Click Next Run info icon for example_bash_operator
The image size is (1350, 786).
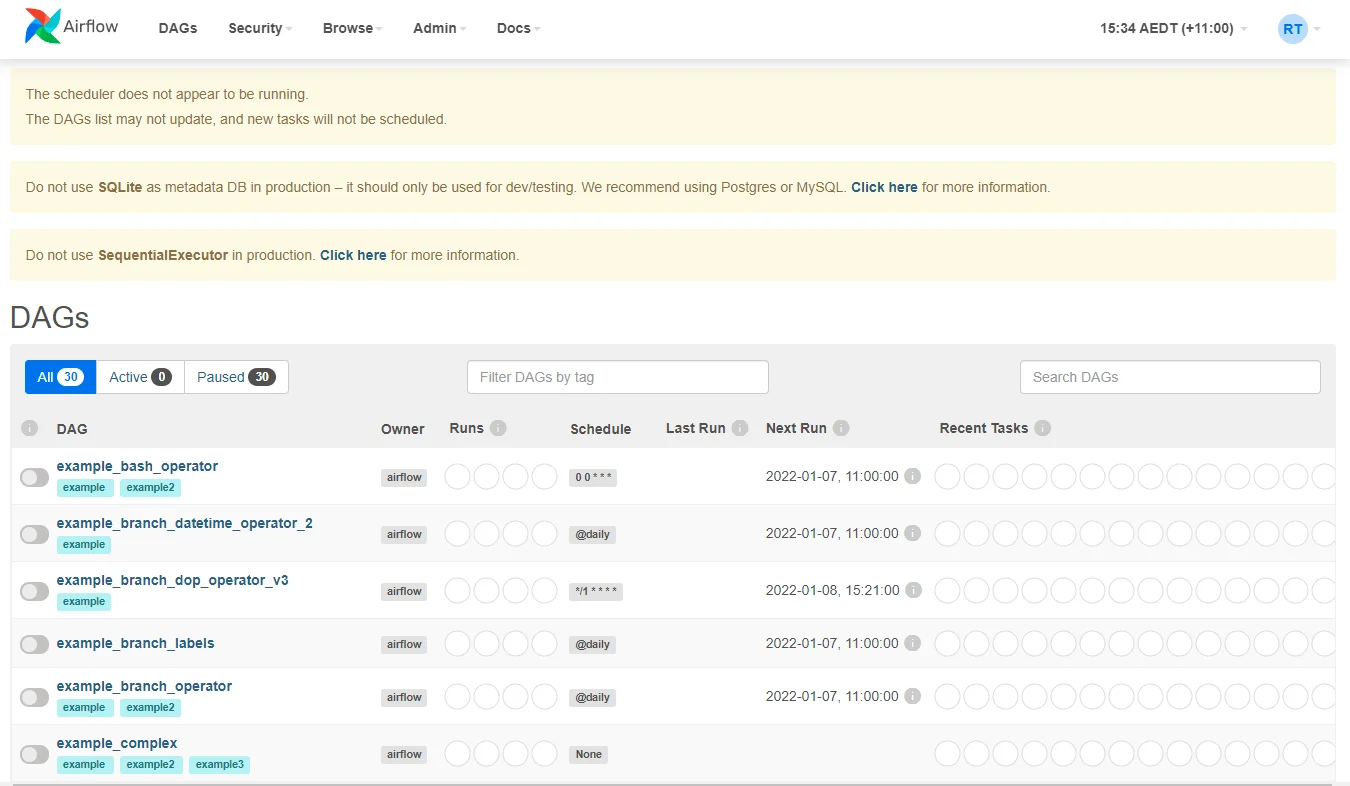[912, 476]
